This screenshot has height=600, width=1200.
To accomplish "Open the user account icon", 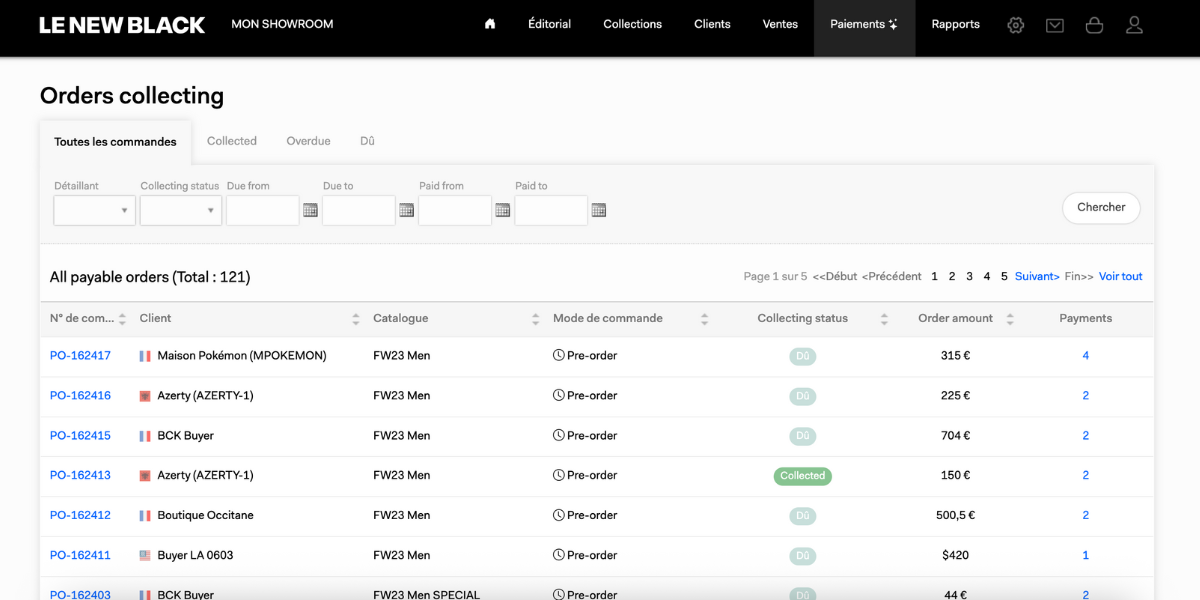I will point(1134,25).
